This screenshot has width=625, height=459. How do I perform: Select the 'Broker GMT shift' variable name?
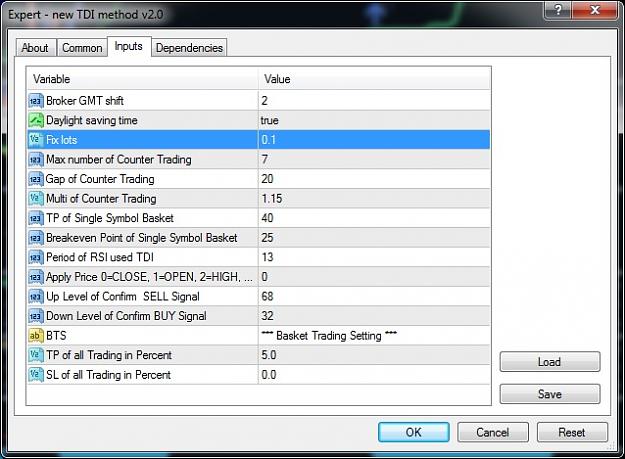pyautogui.click(x=85, y=101)
